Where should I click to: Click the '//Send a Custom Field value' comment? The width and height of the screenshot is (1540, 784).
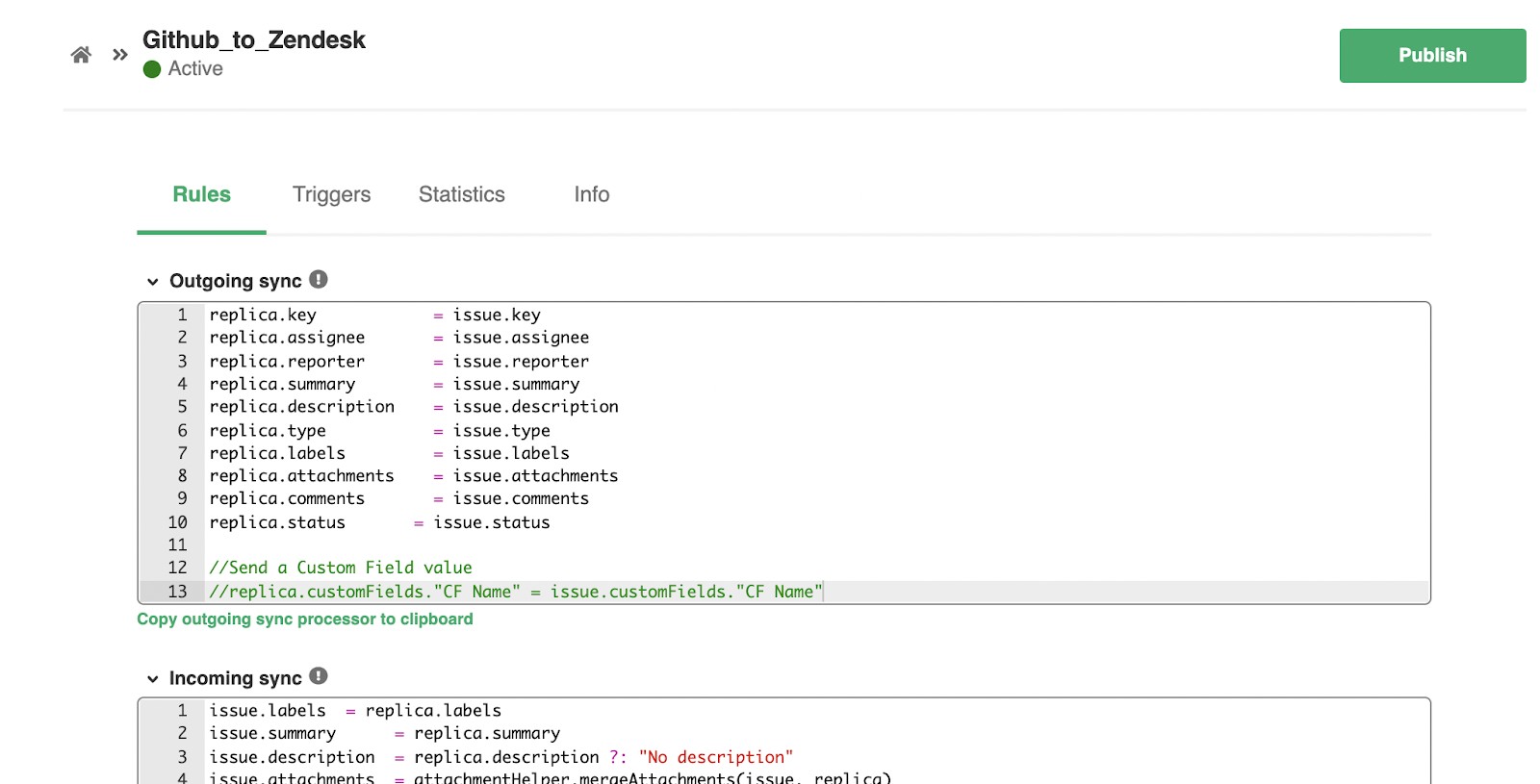coord(341,568)
